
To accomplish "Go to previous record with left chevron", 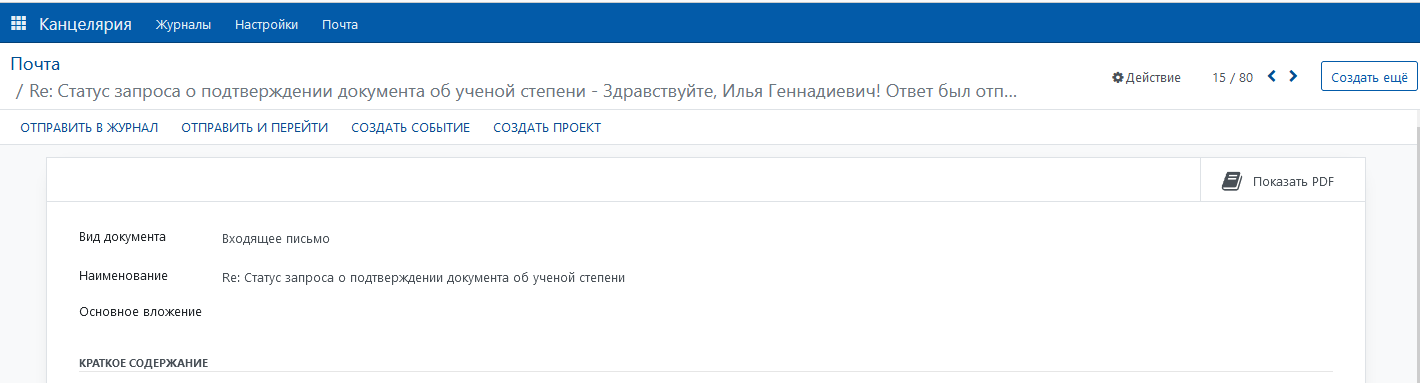I will pyautogui.click(x=1271, y=76).
